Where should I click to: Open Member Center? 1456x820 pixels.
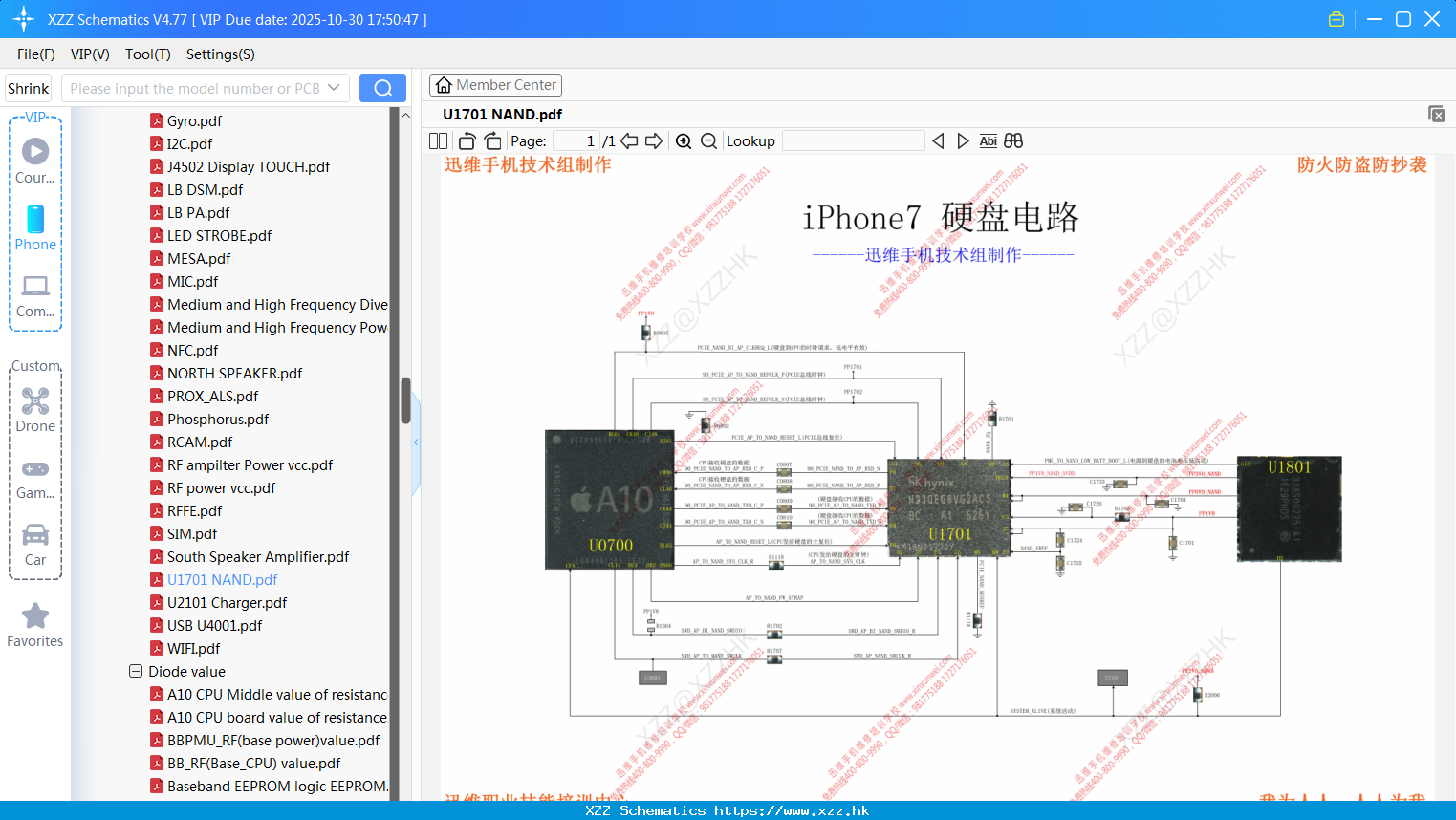pyautogui.click(x=495, y=85)
